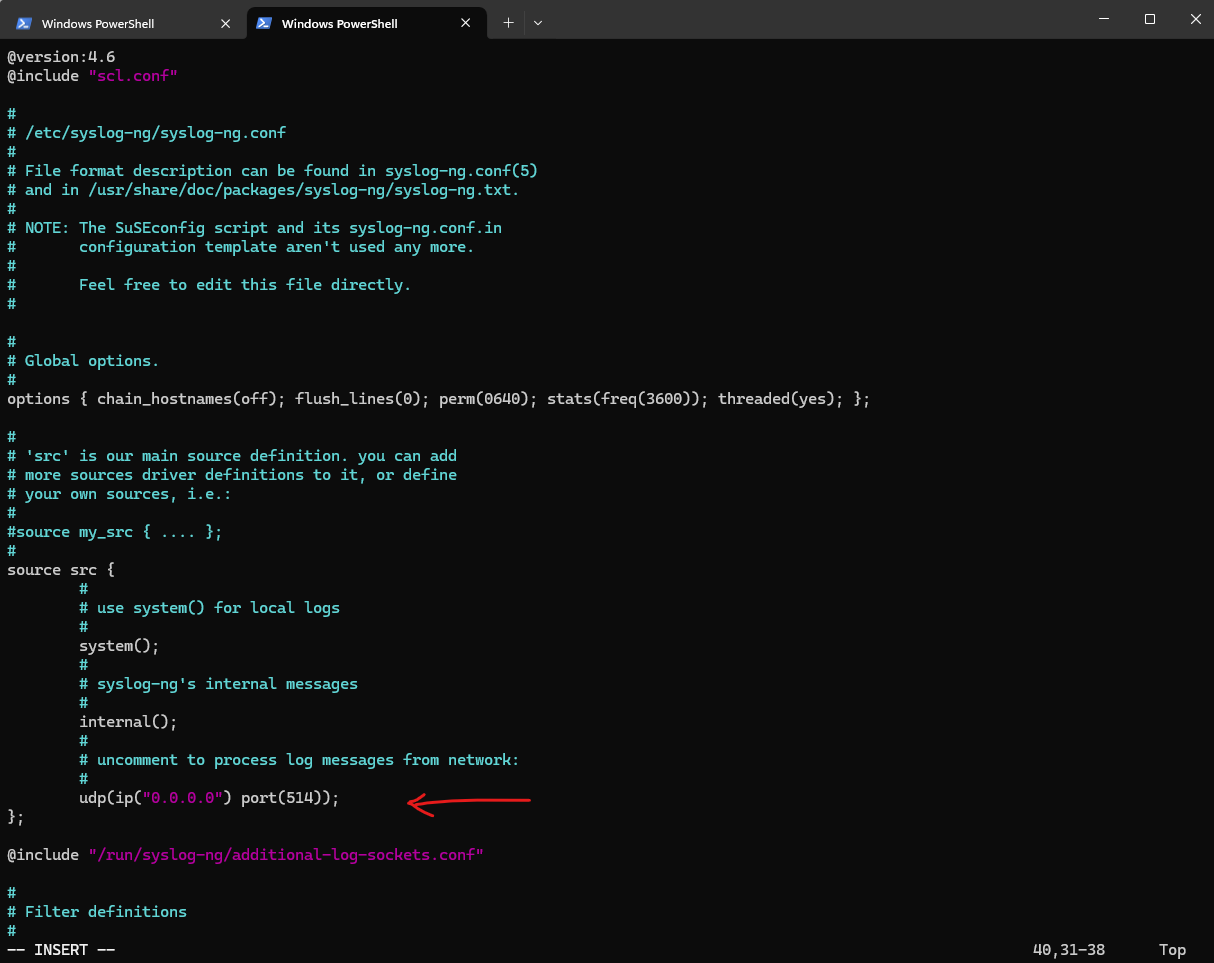
Task: Close the active Windows PowerShell tab
Action: [x=465, y=23]
